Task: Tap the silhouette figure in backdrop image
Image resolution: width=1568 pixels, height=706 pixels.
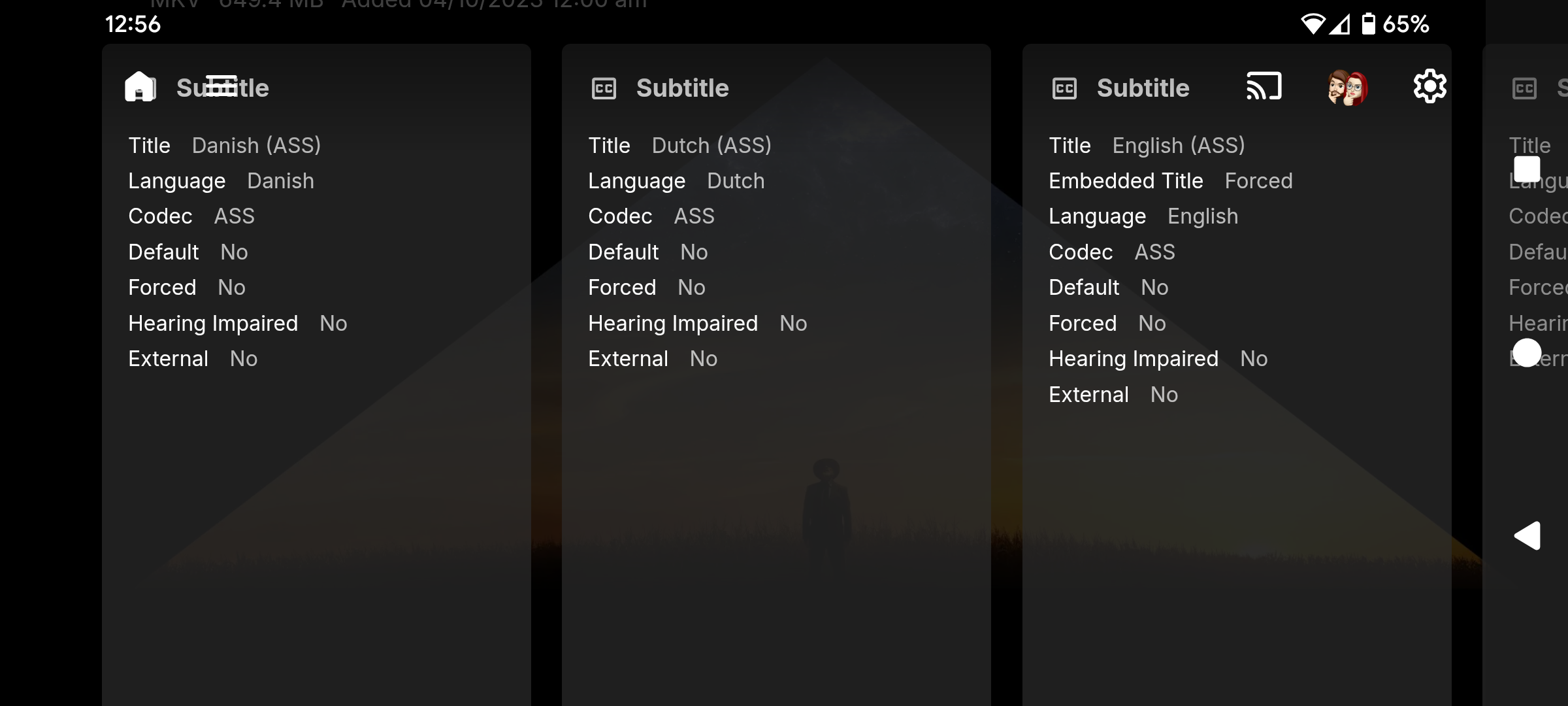Action: (x=826, y=510)
